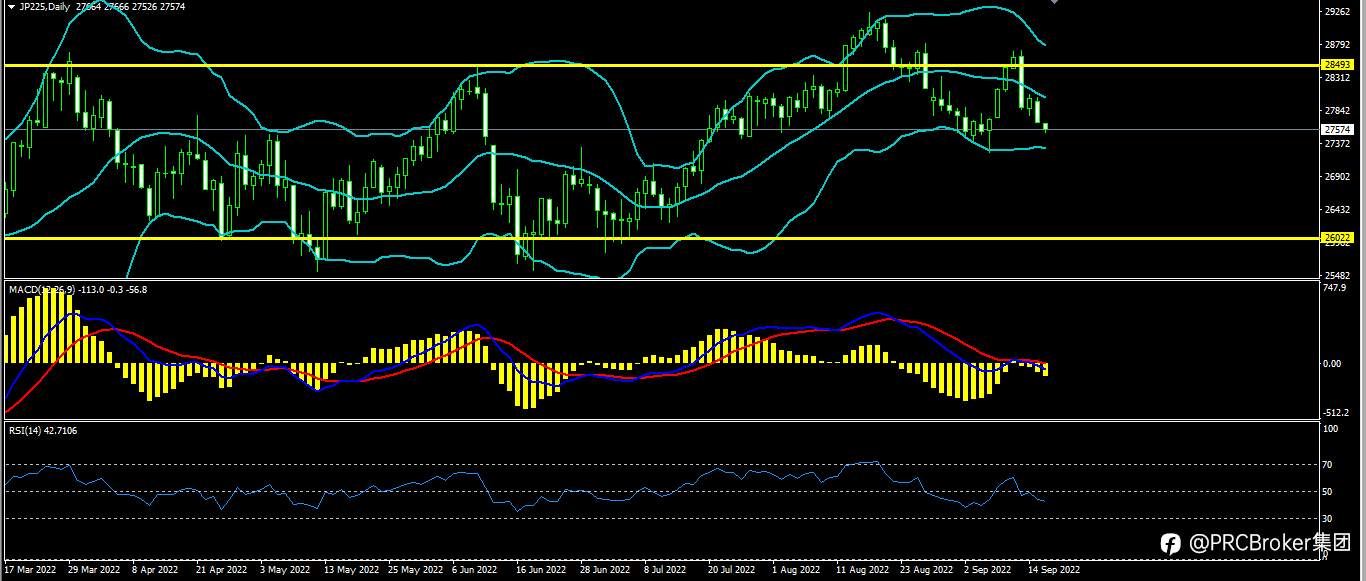Click the 23 Aug 2022 date label
Image resolution: width=1366 pixels, height=581 pixels.
point(926,570)
